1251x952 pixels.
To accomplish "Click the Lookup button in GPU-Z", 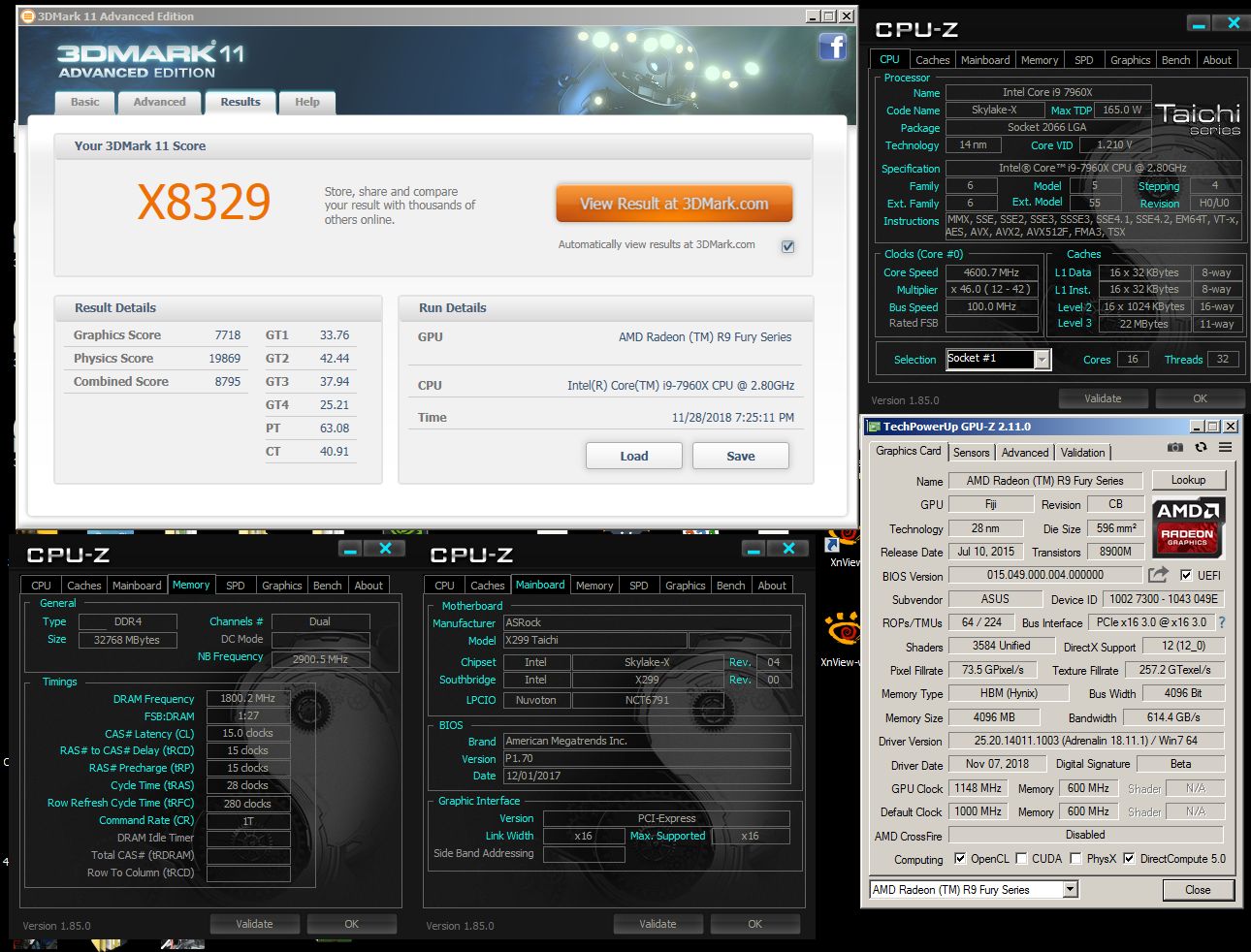I will click(x=1188, y=480).
